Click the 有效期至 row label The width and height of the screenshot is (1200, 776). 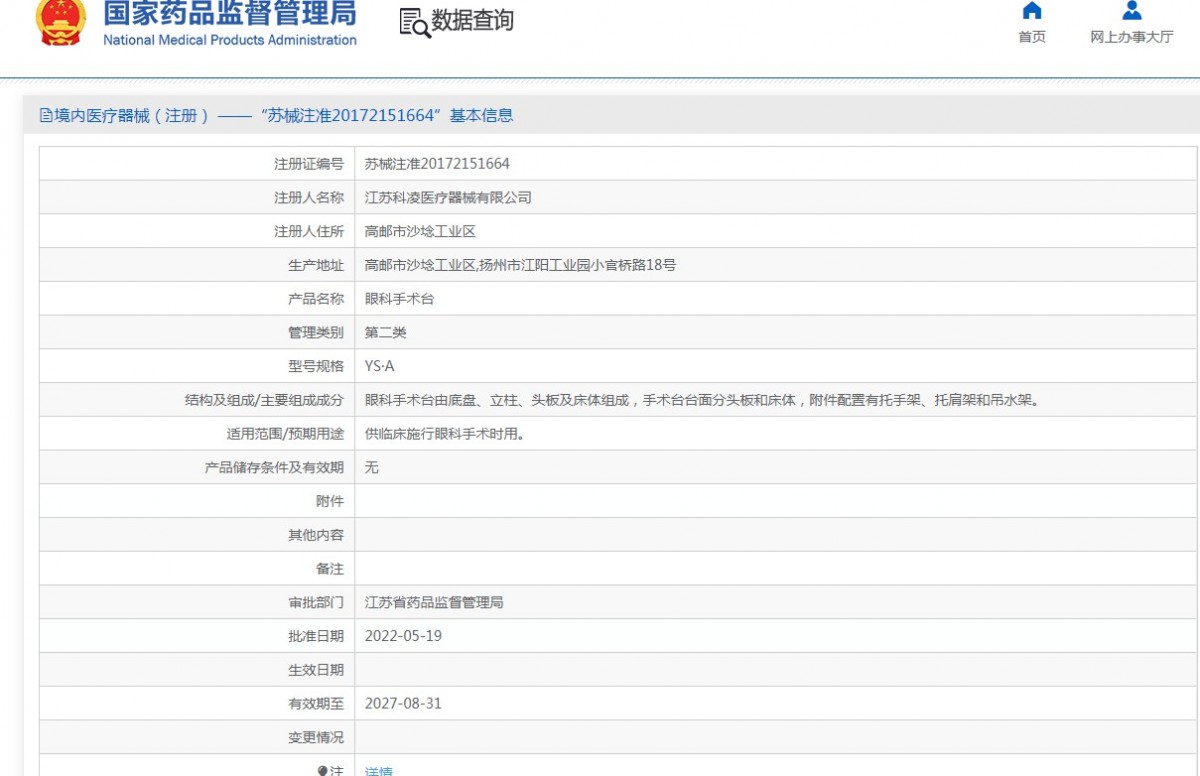(x=316, y=704)
